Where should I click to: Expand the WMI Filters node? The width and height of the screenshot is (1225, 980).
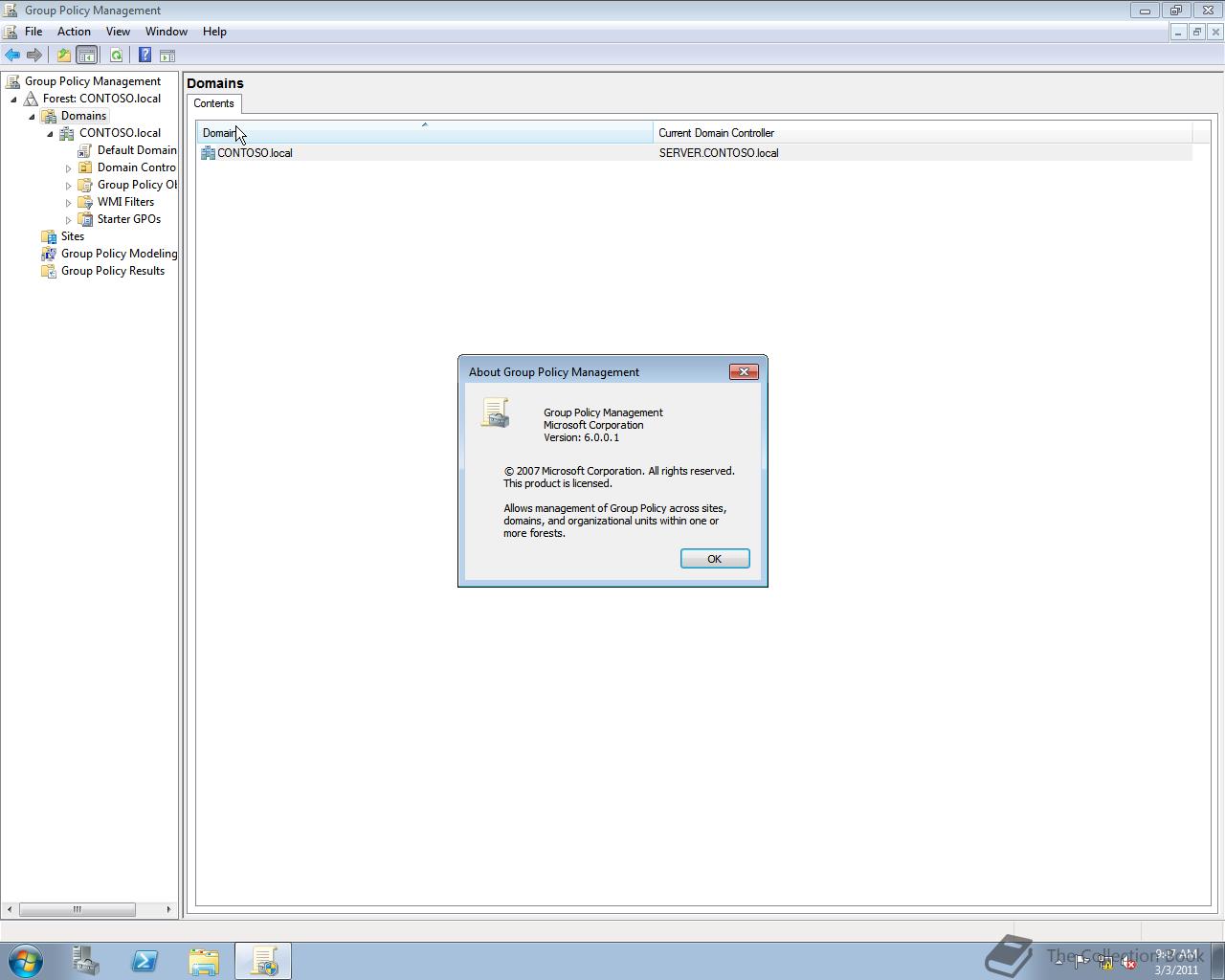coord(68,202)
